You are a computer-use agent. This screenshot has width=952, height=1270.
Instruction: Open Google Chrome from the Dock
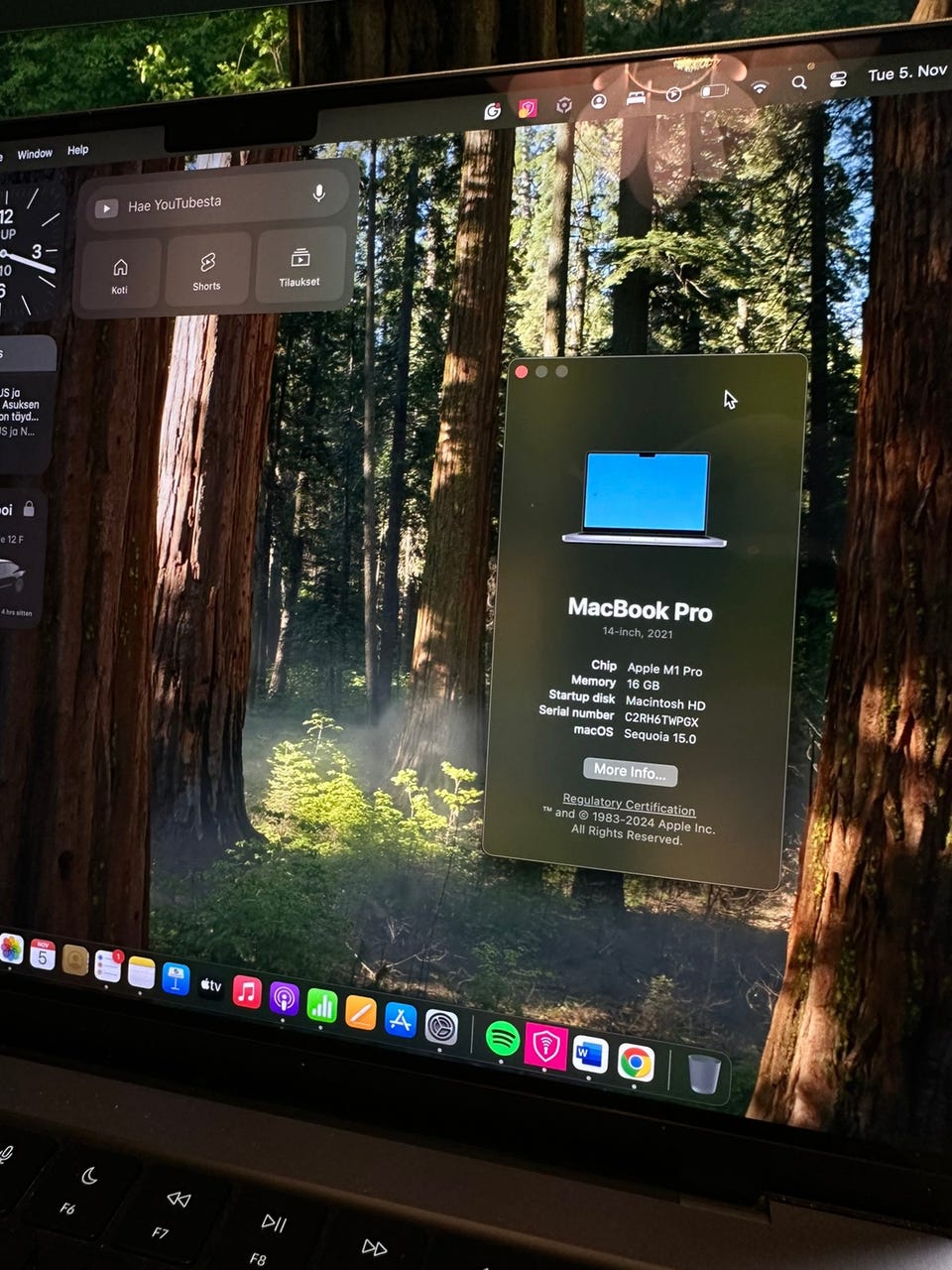coord(636,1064)
